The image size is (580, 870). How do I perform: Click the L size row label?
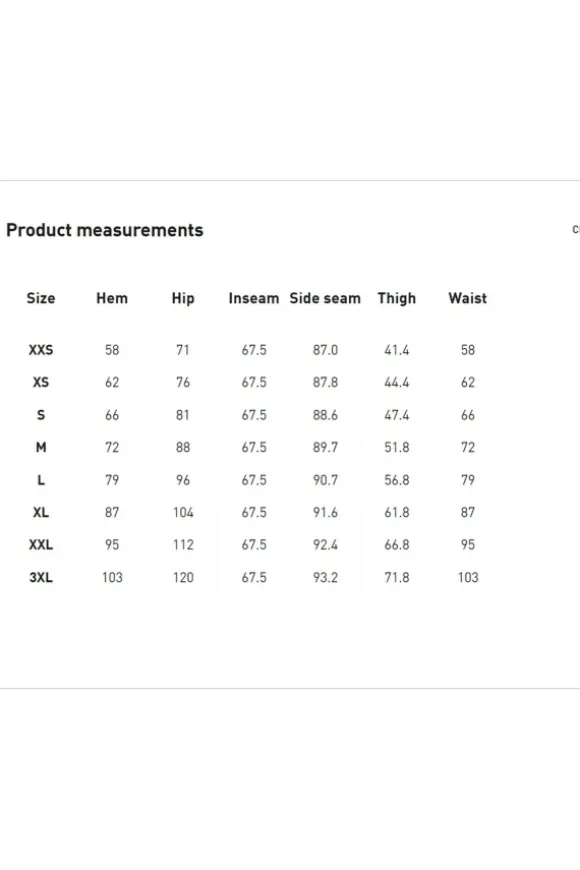coord(41,480)
